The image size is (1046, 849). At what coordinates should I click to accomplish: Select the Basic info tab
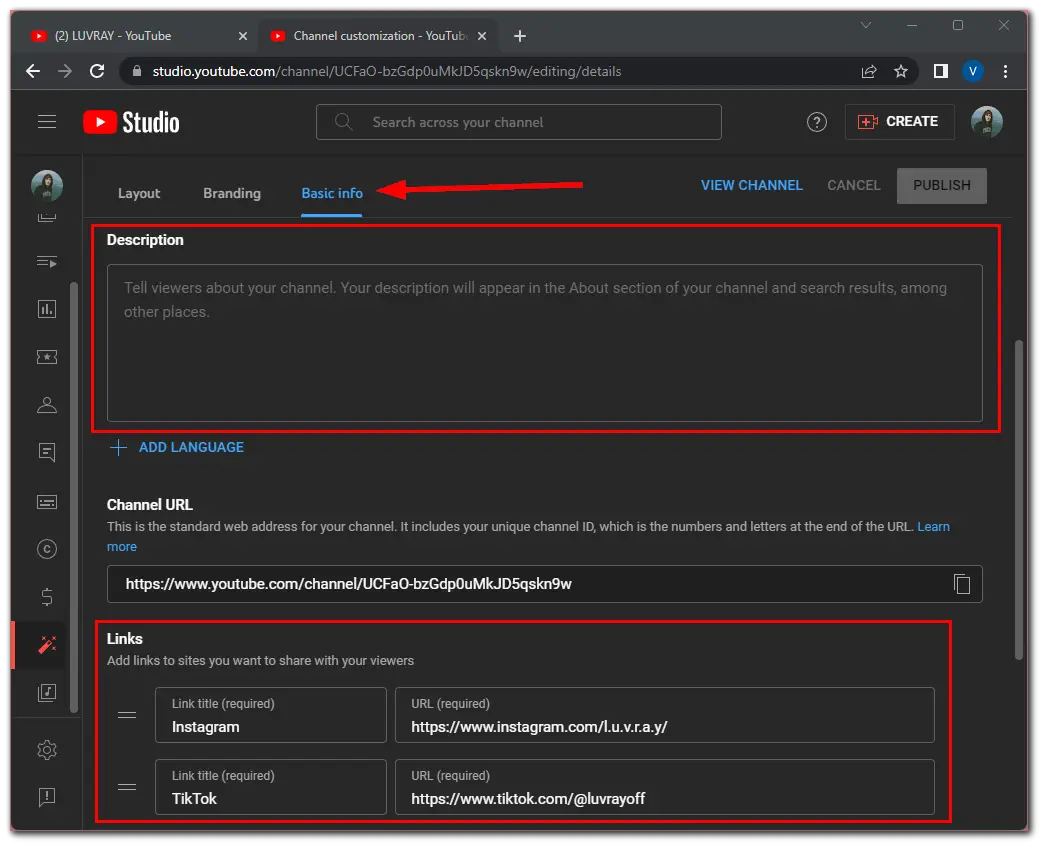pos(332,193)
